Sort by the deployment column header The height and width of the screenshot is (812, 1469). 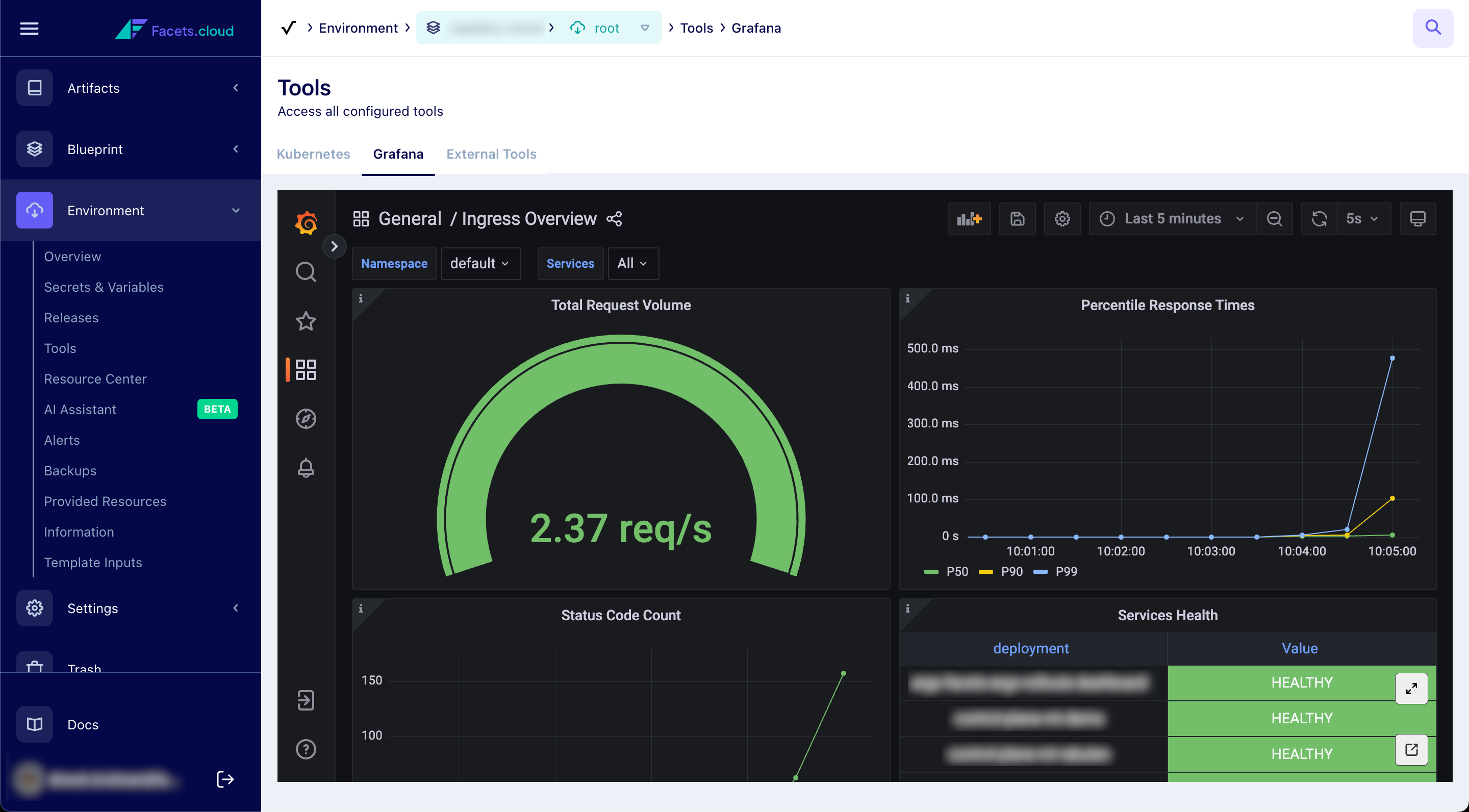click(x=1030, y=648)
